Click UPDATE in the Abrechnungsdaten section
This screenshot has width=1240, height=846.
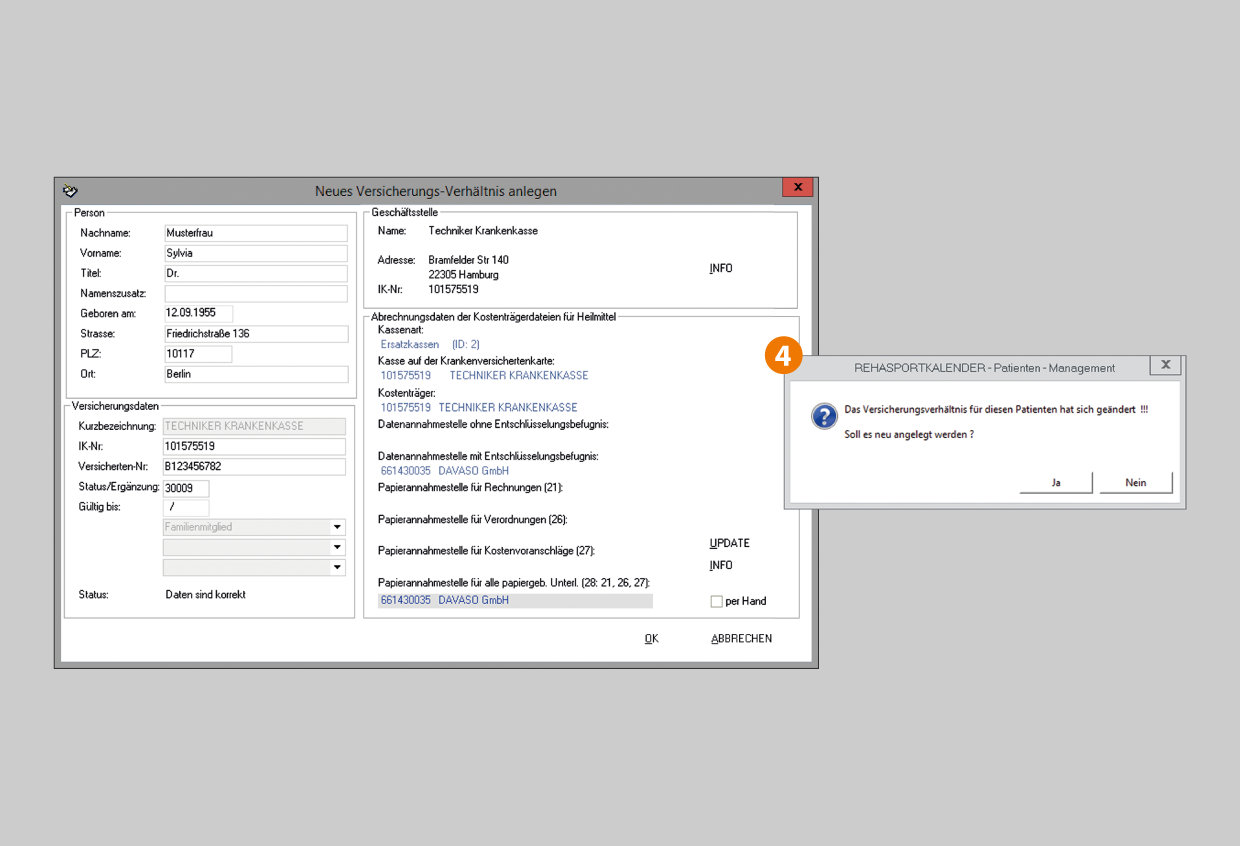click(x=729, y=543)
